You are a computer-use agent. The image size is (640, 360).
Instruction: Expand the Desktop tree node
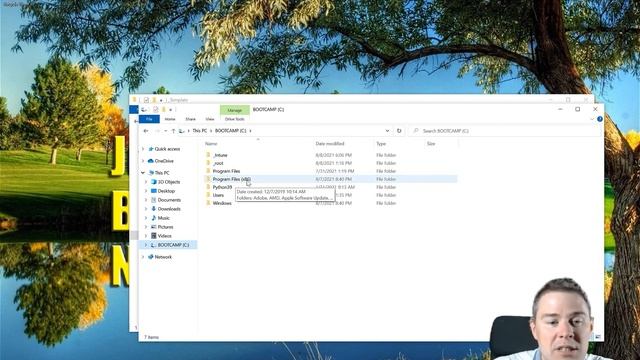pyautogui.click(x=146, y=191)
